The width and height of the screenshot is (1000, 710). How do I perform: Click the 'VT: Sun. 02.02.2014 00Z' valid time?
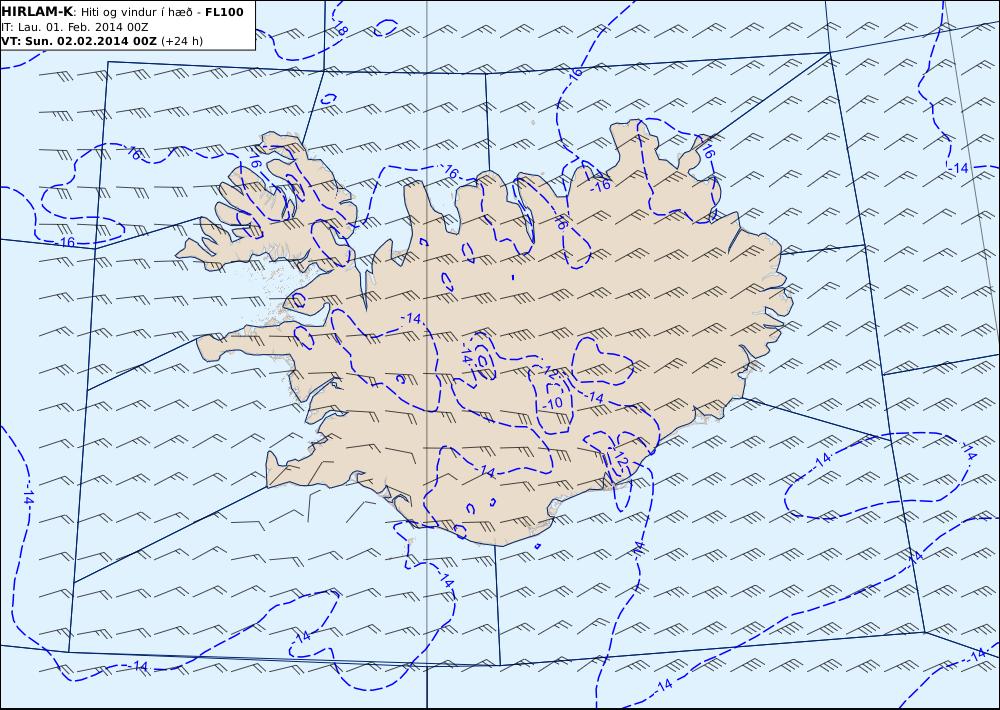tap(78, 41)
